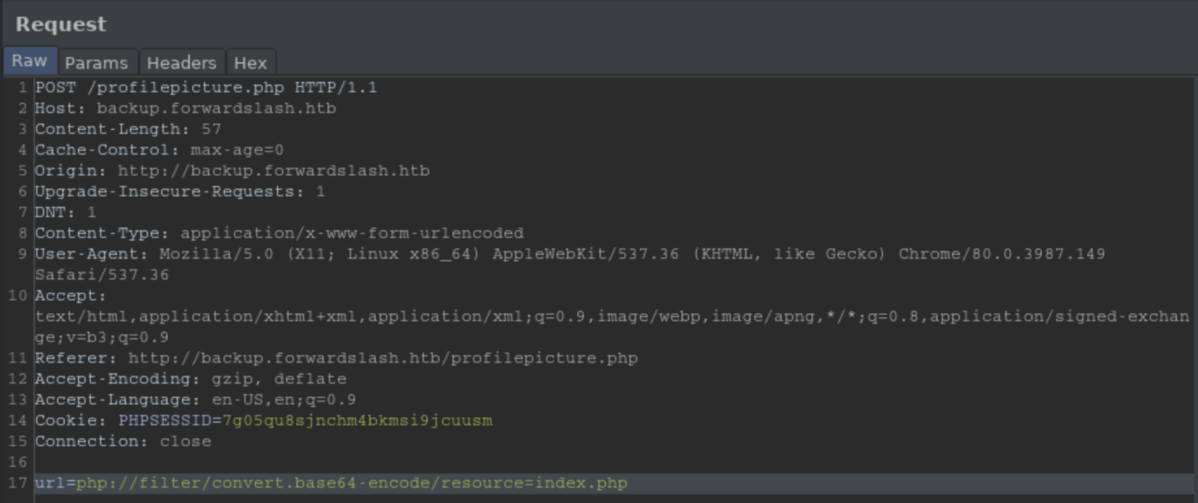Click the Request panel title
1198x503 pixels.
[61, 24]
